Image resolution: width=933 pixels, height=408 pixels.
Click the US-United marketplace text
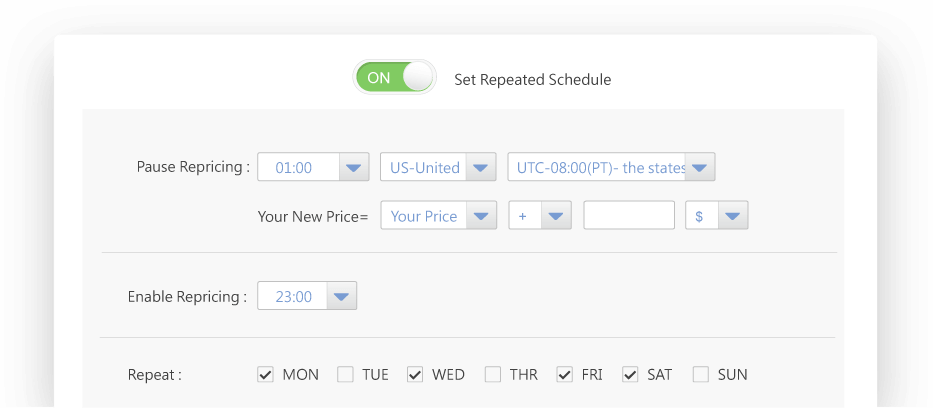425,168
